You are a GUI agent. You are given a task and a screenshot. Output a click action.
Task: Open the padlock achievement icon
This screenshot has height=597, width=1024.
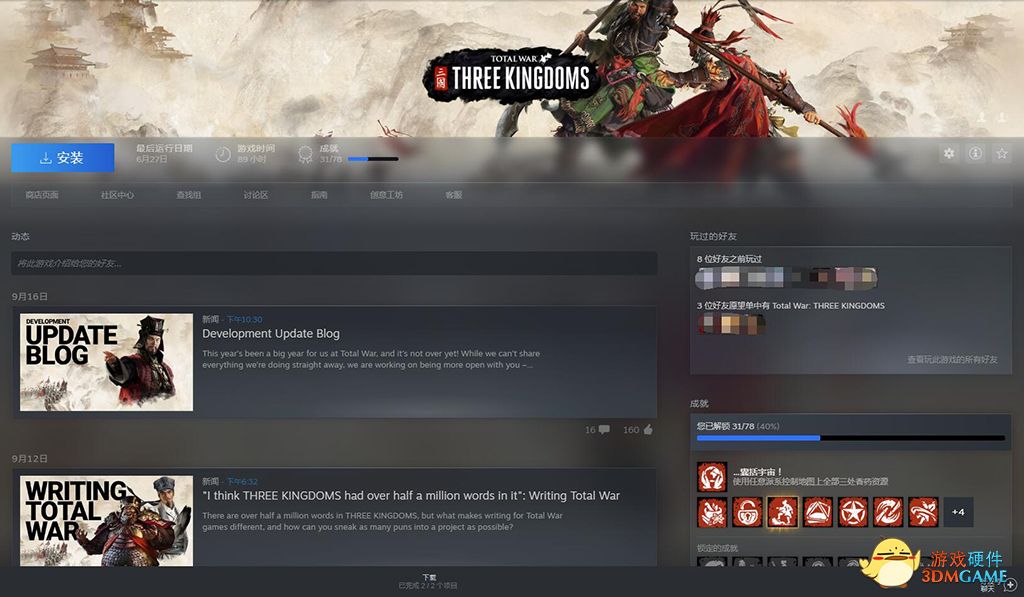747,512
